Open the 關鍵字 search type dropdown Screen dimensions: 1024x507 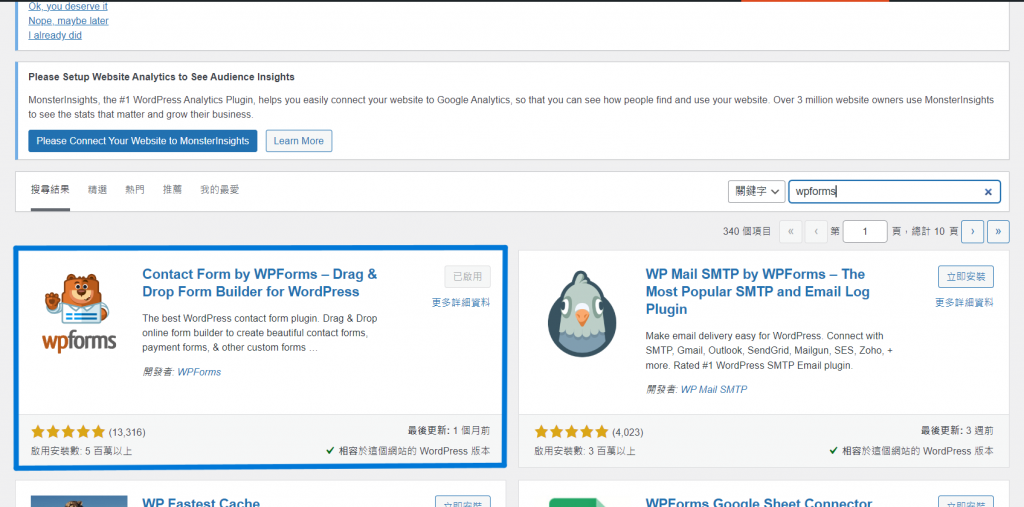click(x=756, y=191)
